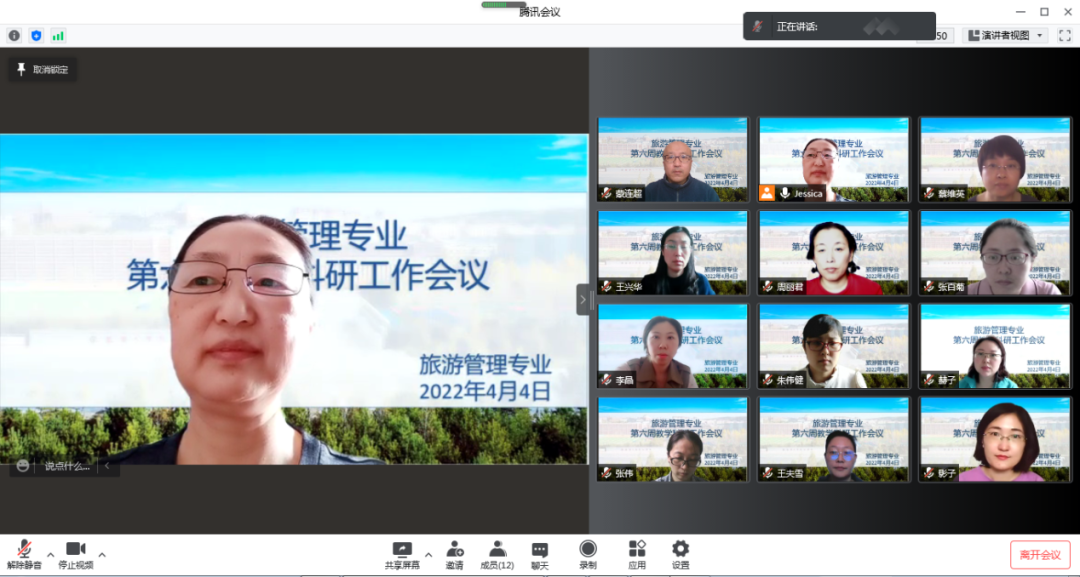Start recording with the 录制 button
1080x577 pixels.
(588, 554)
